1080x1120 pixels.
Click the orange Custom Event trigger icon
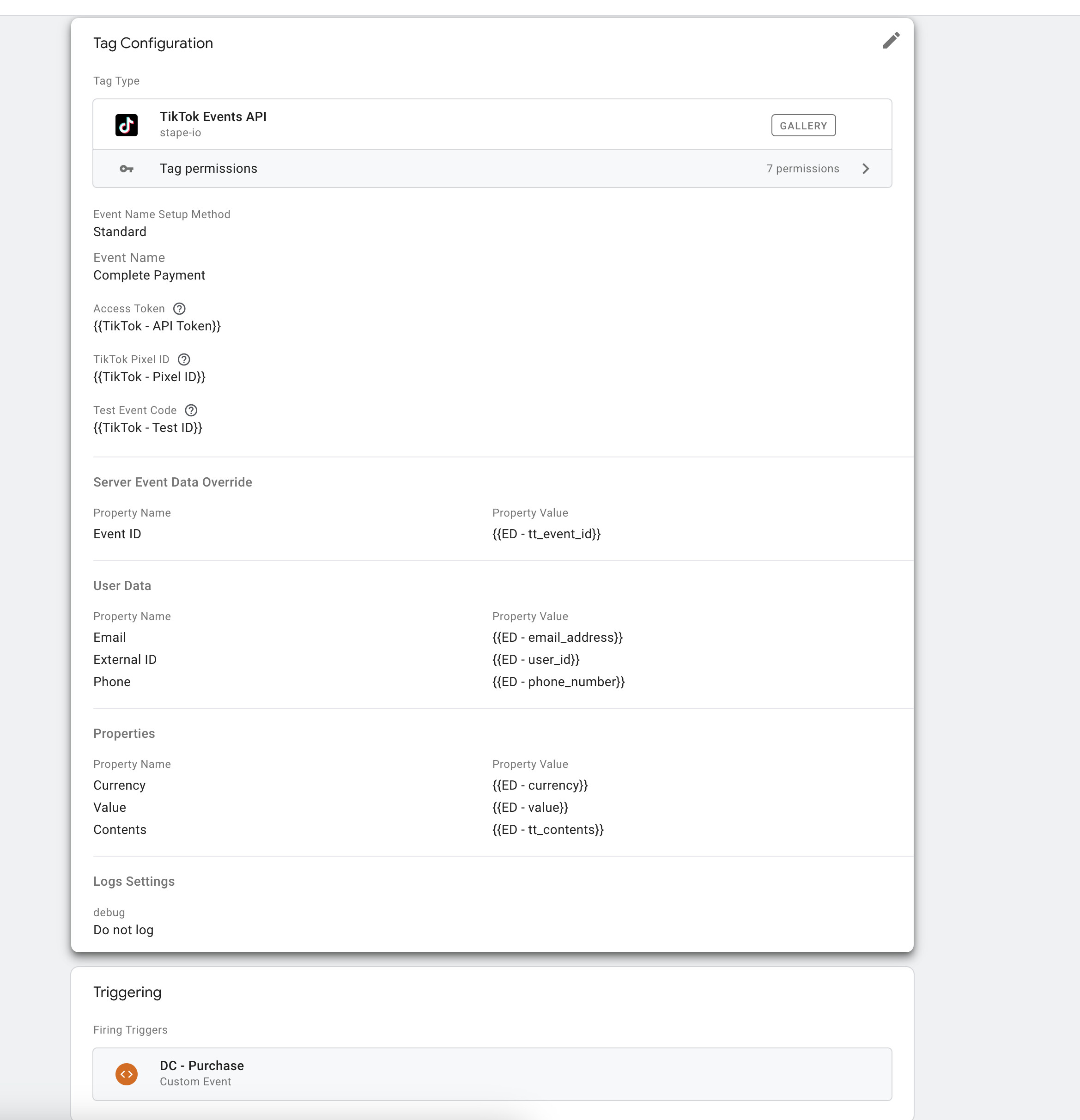tap(126, 1074)
